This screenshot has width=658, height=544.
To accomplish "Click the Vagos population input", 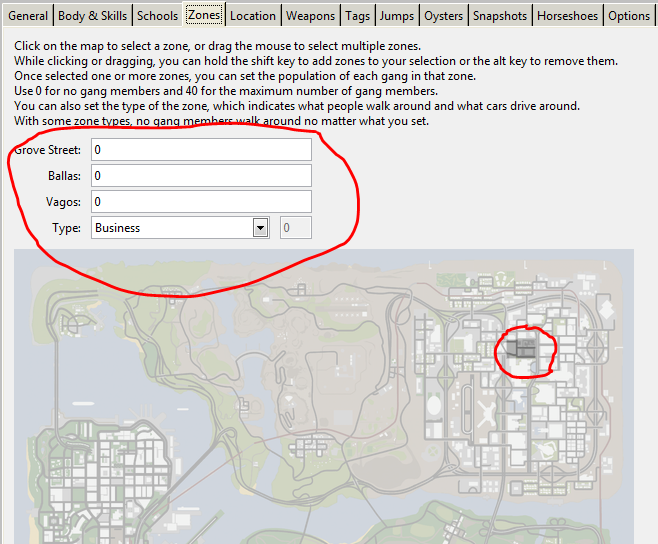I will 201,201.
